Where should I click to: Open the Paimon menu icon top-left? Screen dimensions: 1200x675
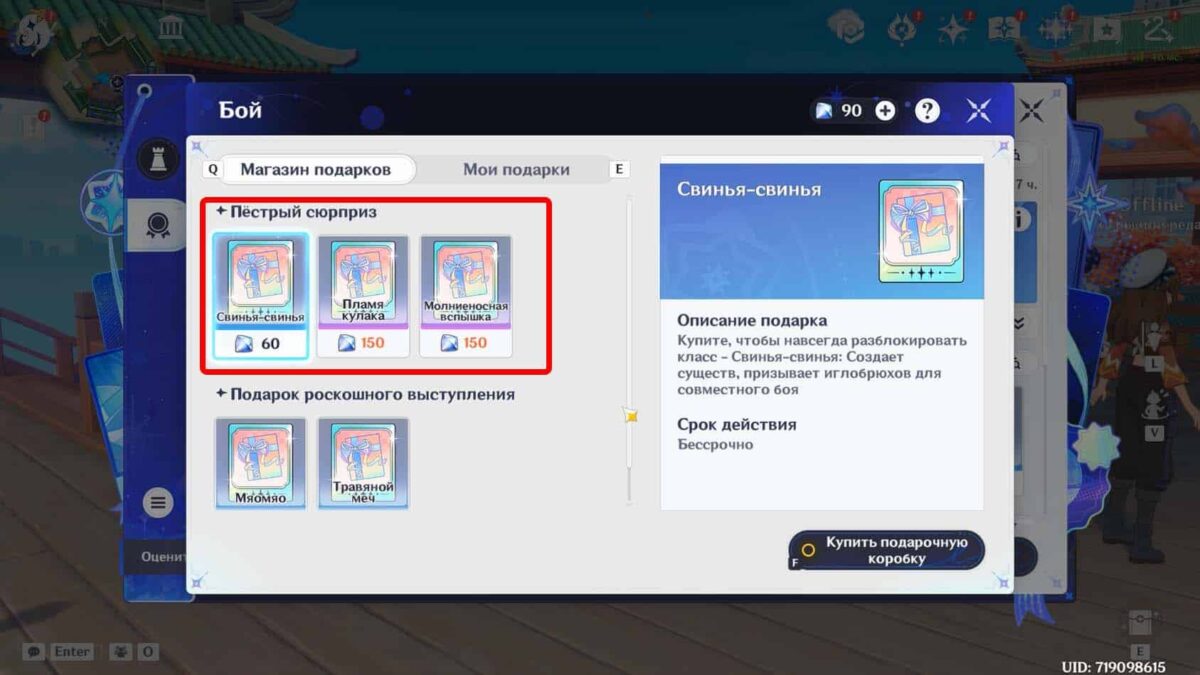tap(30, 32)
